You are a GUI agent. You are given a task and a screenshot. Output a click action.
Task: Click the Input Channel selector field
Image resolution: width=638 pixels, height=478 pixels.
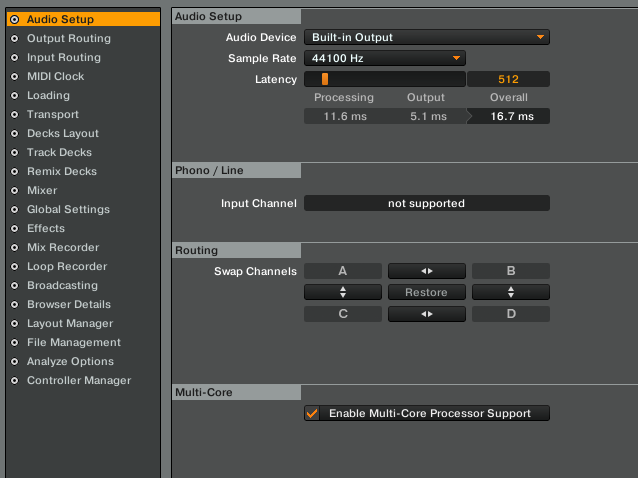(426, 203)
